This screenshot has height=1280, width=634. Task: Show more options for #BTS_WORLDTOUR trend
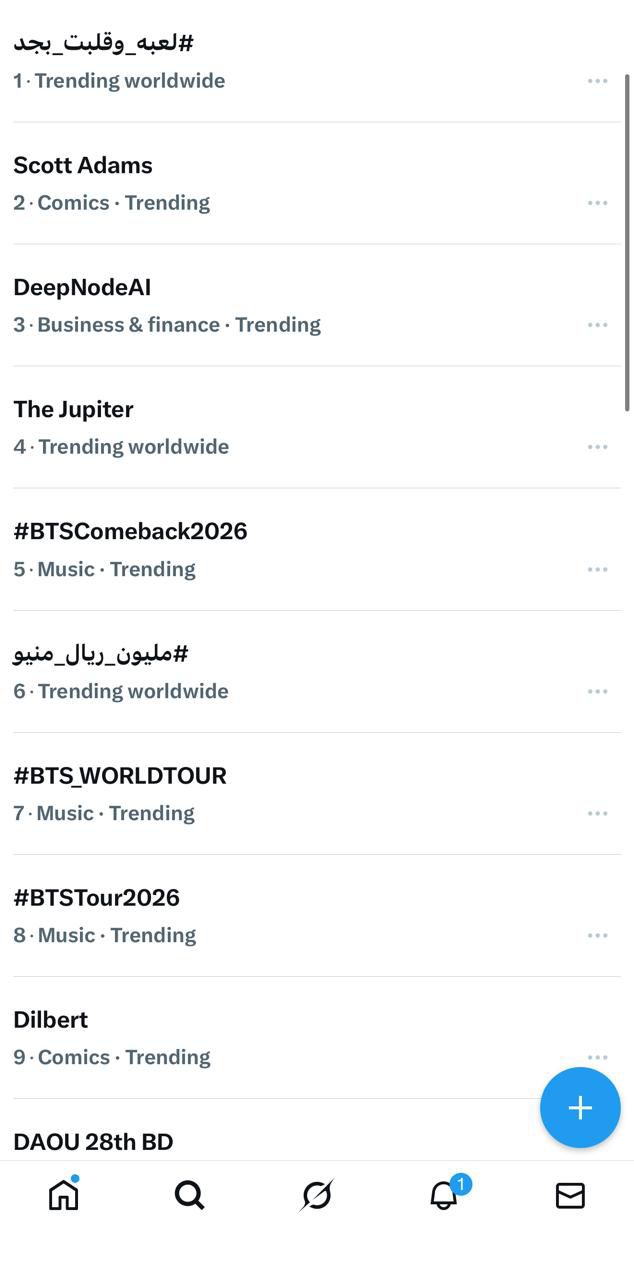[x=597, y=813]
